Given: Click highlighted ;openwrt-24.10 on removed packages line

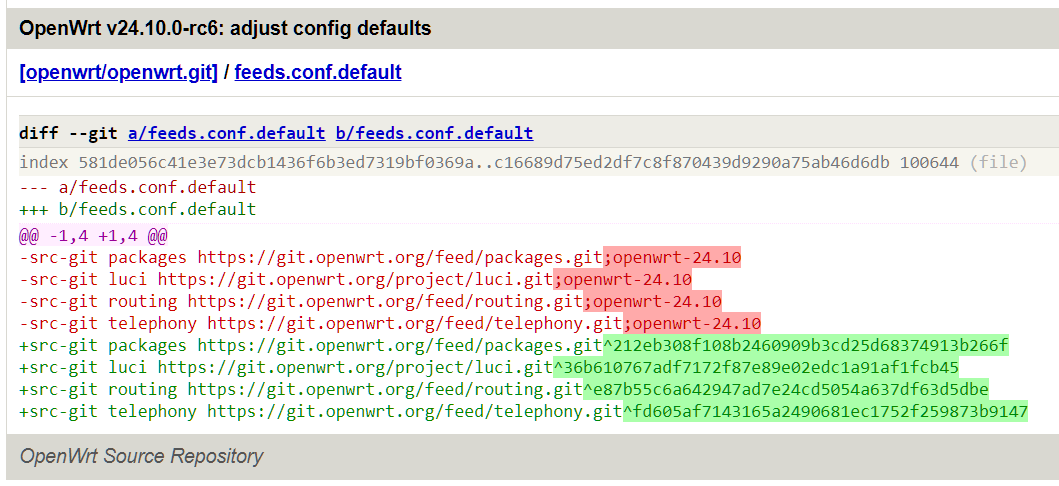Looking at the screenshot, I should 672,257.
